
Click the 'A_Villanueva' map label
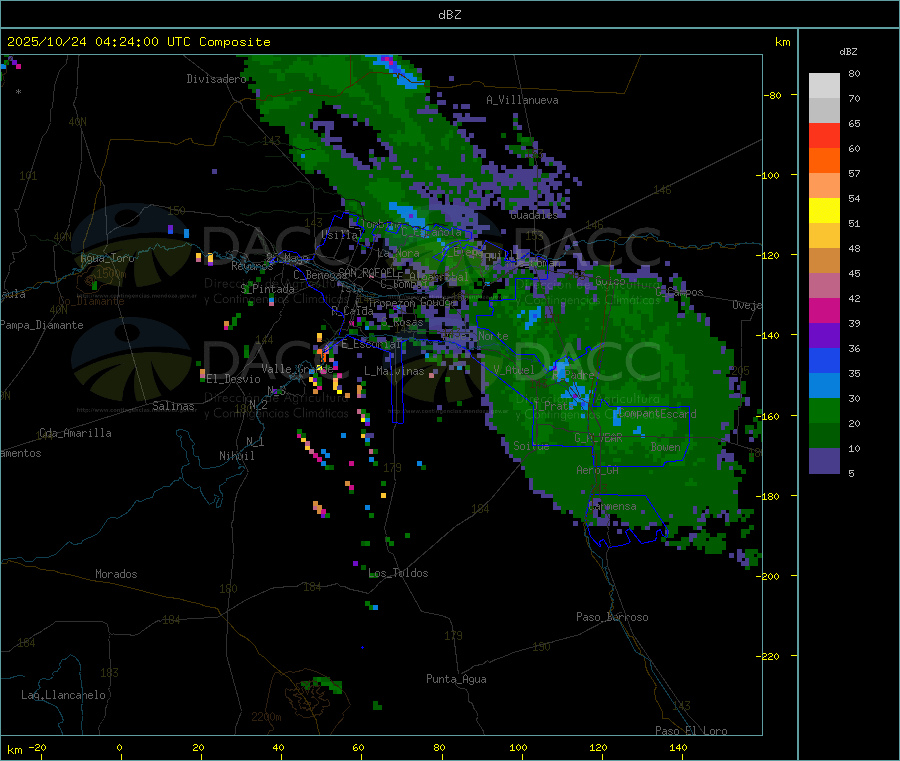[522, 100]
